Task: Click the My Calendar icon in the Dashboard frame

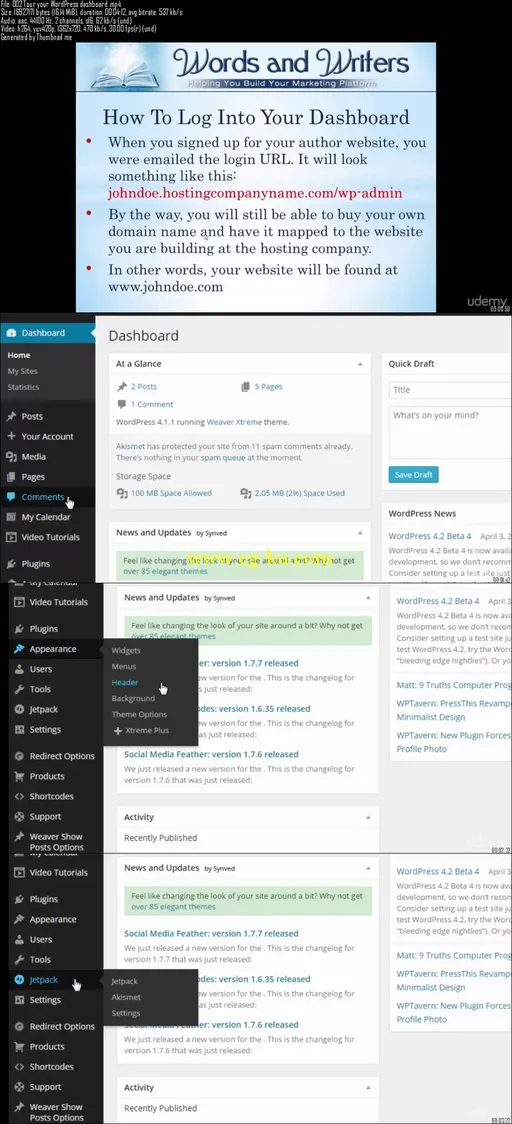Action: pyautogui.click(x=11, y=517)
